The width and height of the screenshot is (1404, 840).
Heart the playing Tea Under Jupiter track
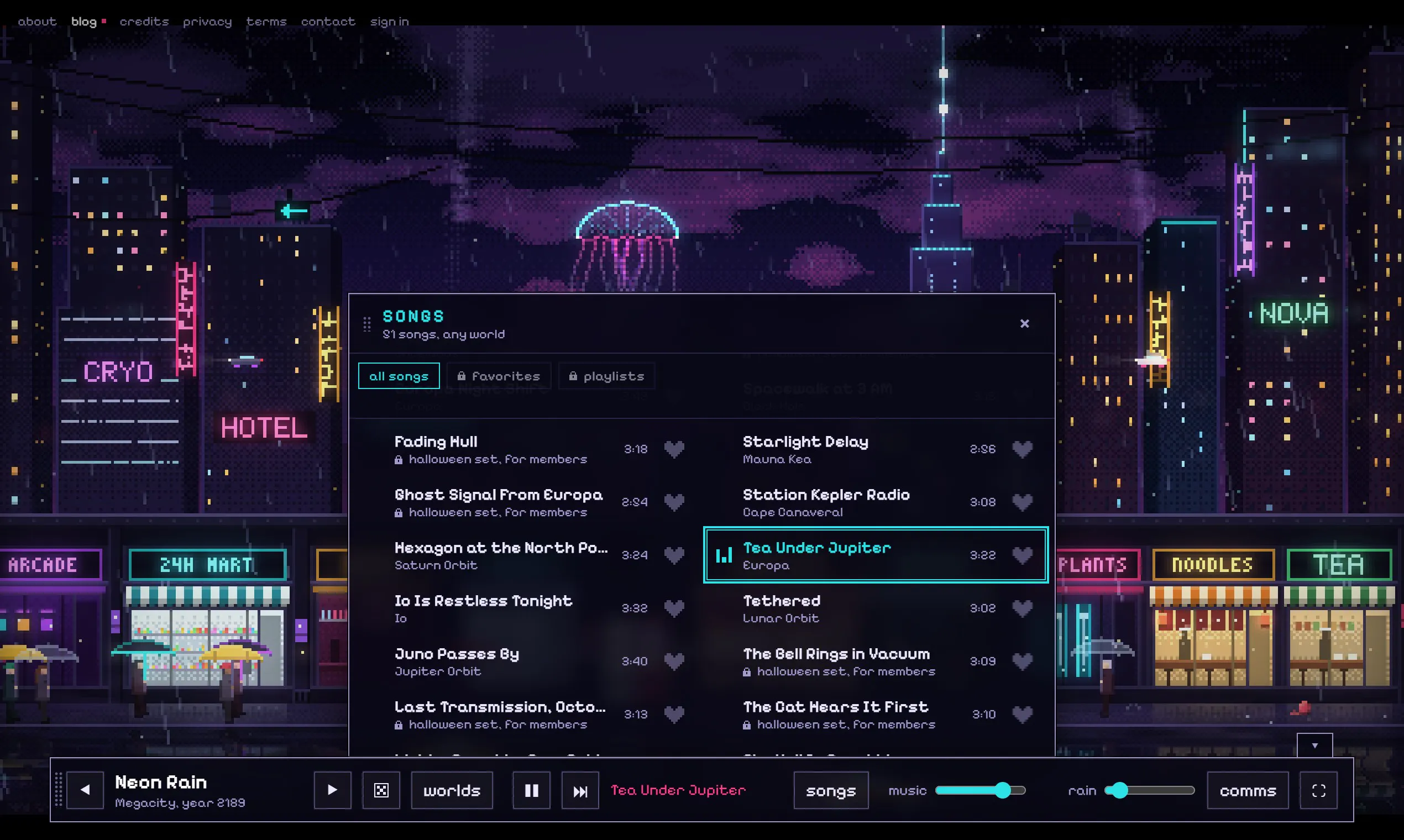1023,555
